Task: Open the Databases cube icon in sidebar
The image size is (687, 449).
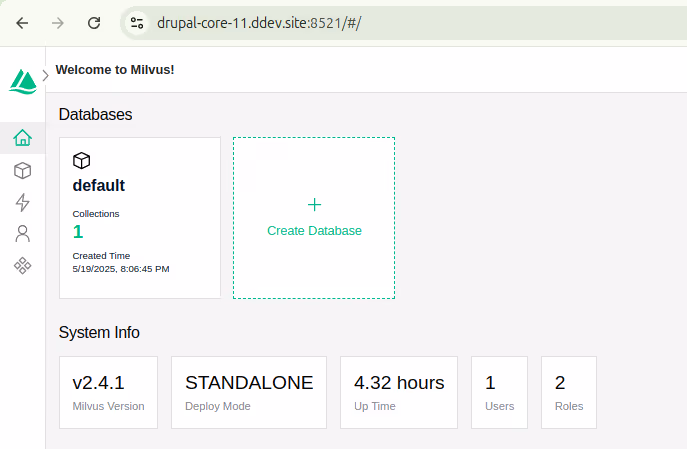Action: pyautogui.click(x=22, y=170)
